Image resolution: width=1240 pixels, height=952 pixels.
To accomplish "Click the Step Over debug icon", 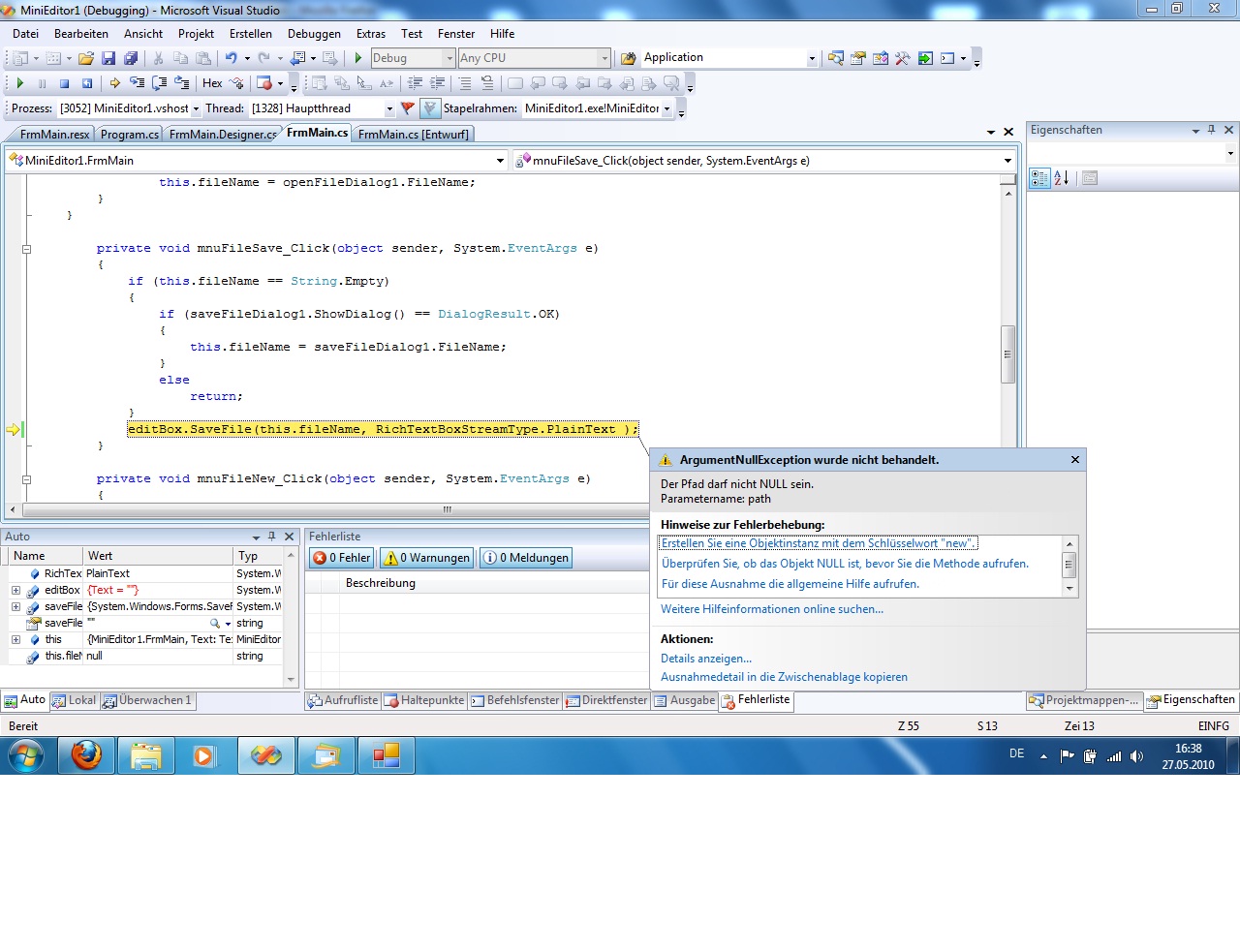I will [159, 83].
